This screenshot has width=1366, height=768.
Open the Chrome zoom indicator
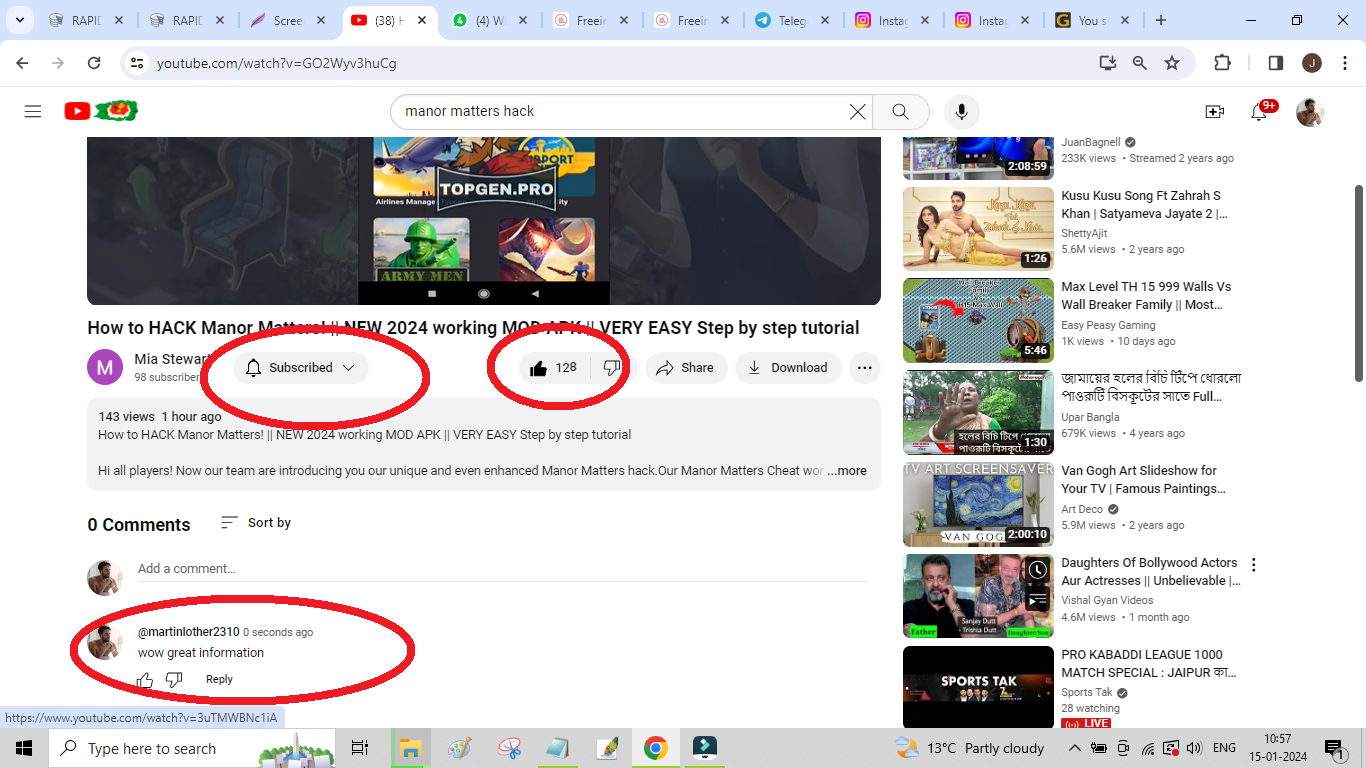(1139, 63)
